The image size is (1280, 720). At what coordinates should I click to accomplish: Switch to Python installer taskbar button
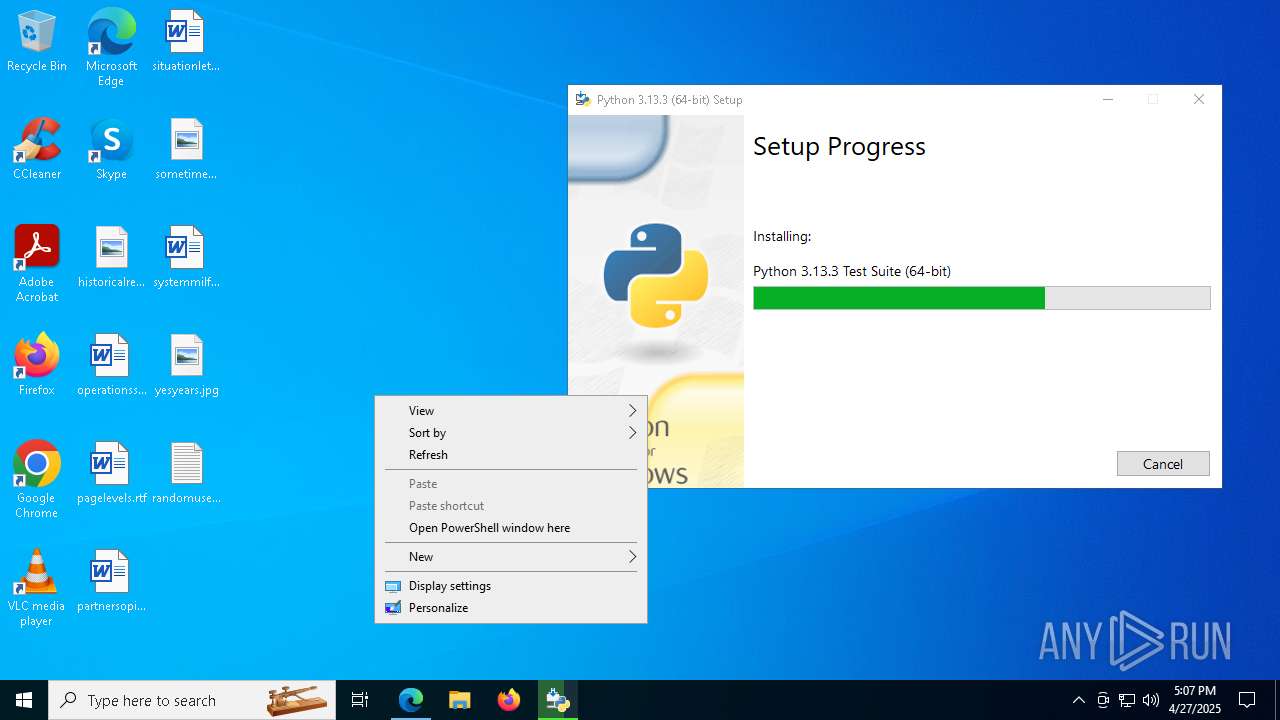(x=557, y=700)
